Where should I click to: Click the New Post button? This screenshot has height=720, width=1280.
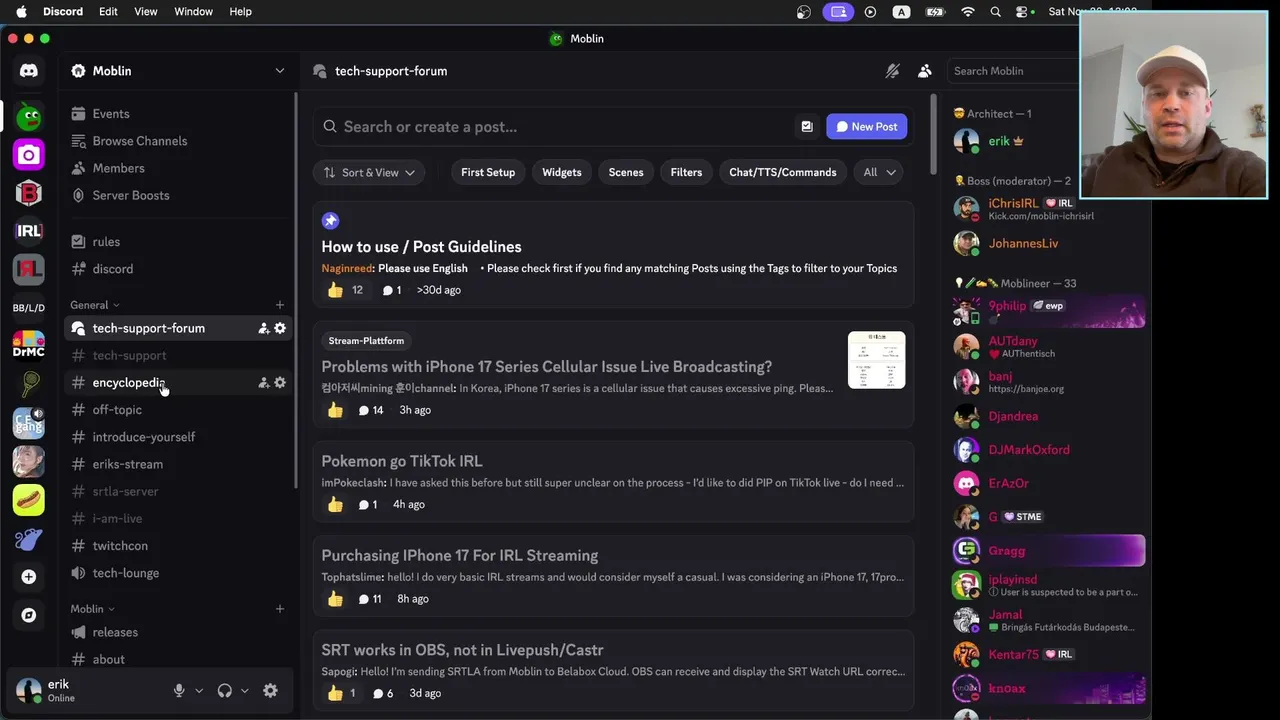866,127
